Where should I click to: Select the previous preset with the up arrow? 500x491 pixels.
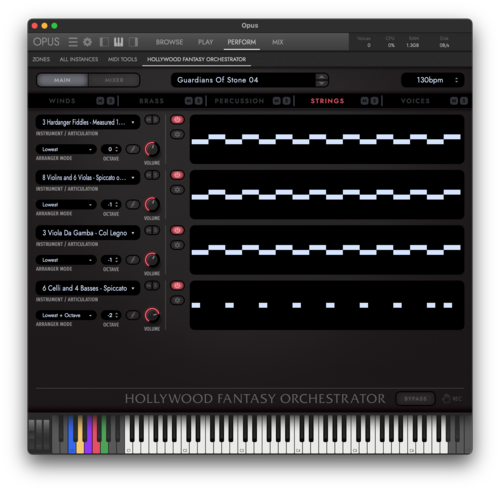click(321, 77)
